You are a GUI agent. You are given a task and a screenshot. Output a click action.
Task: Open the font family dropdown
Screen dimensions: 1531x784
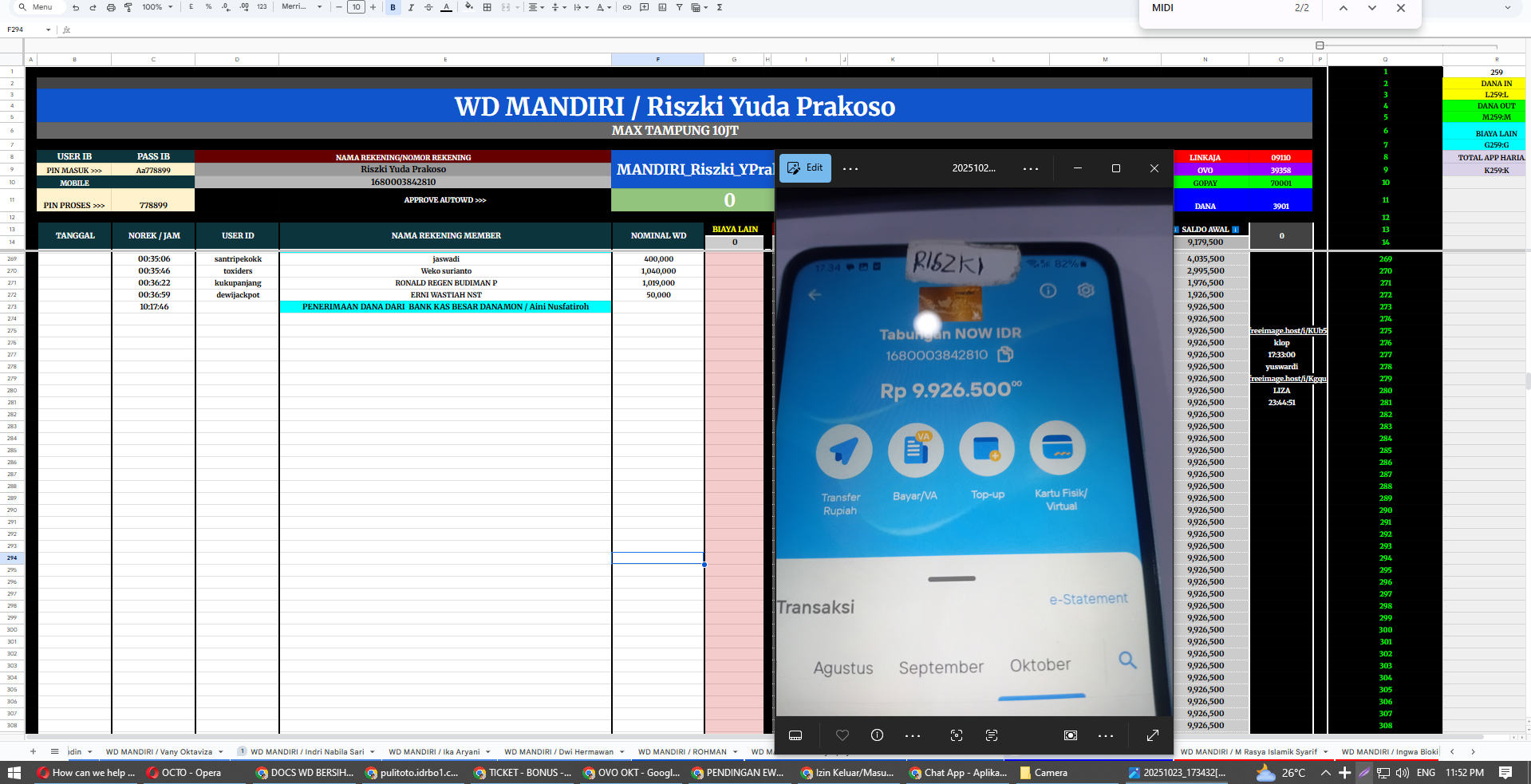click(302, 7)
